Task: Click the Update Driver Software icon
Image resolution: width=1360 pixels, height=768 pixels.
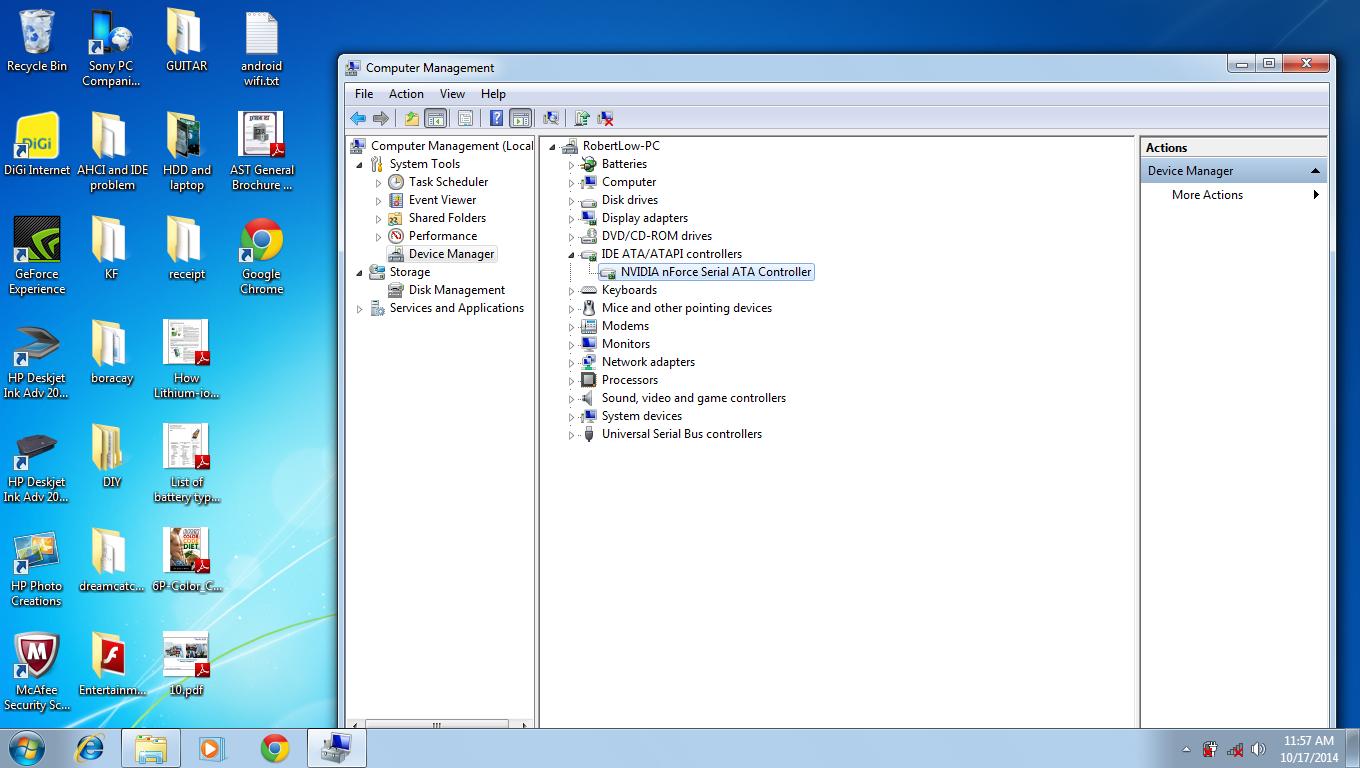Action: coord(581,118)
